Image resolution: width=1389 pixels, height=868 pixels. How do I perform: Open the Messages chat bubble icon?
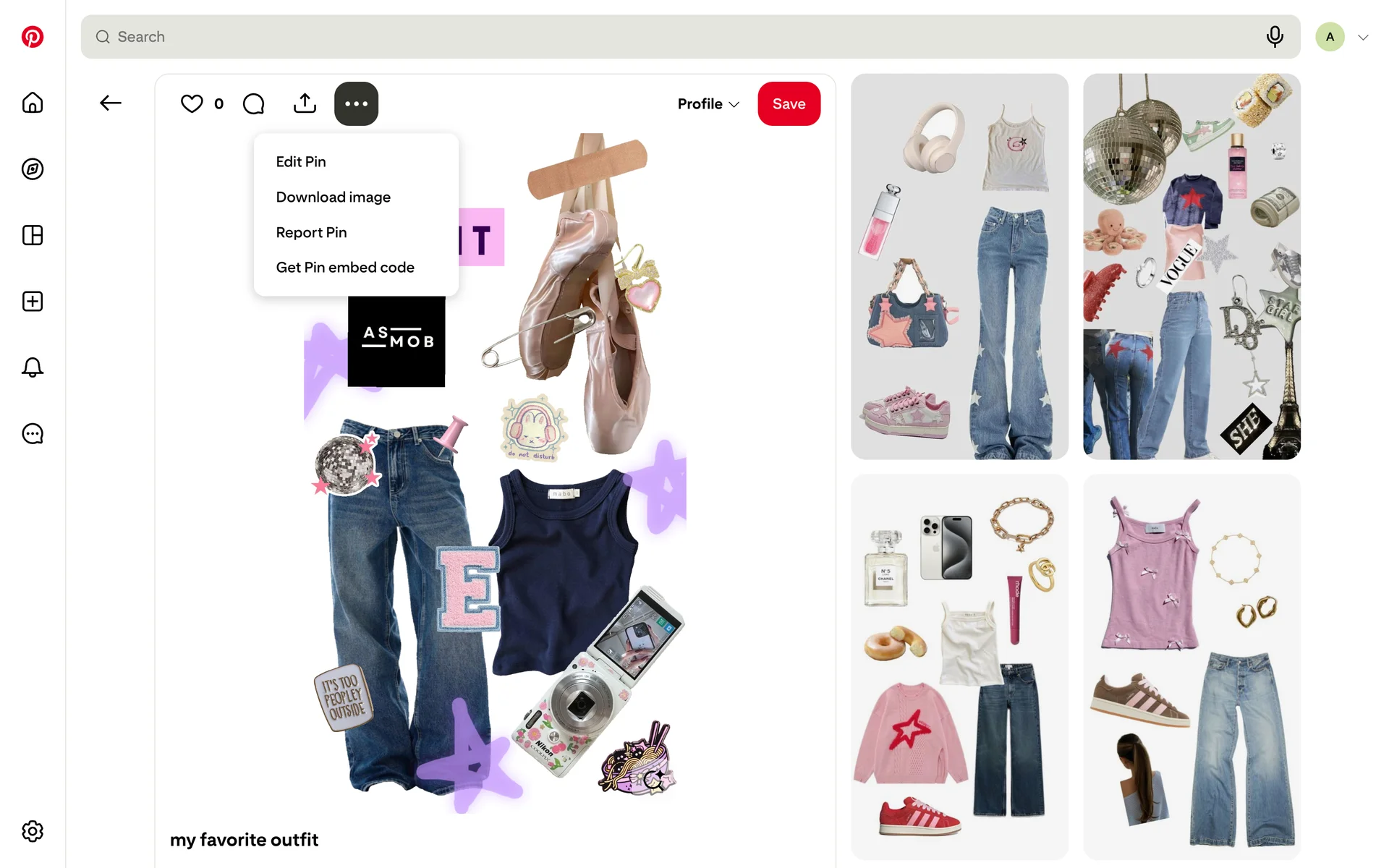(33, 434)
